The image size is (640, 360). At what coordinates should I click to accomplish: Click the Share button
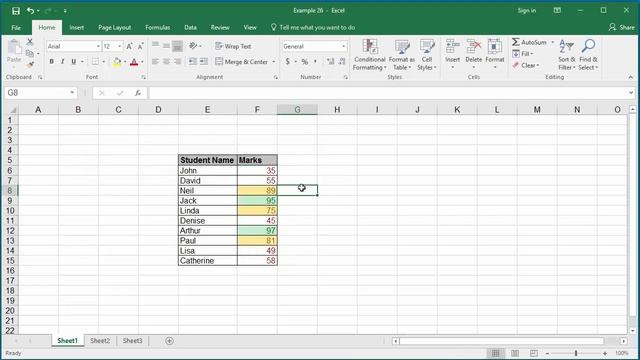(622, 27)
